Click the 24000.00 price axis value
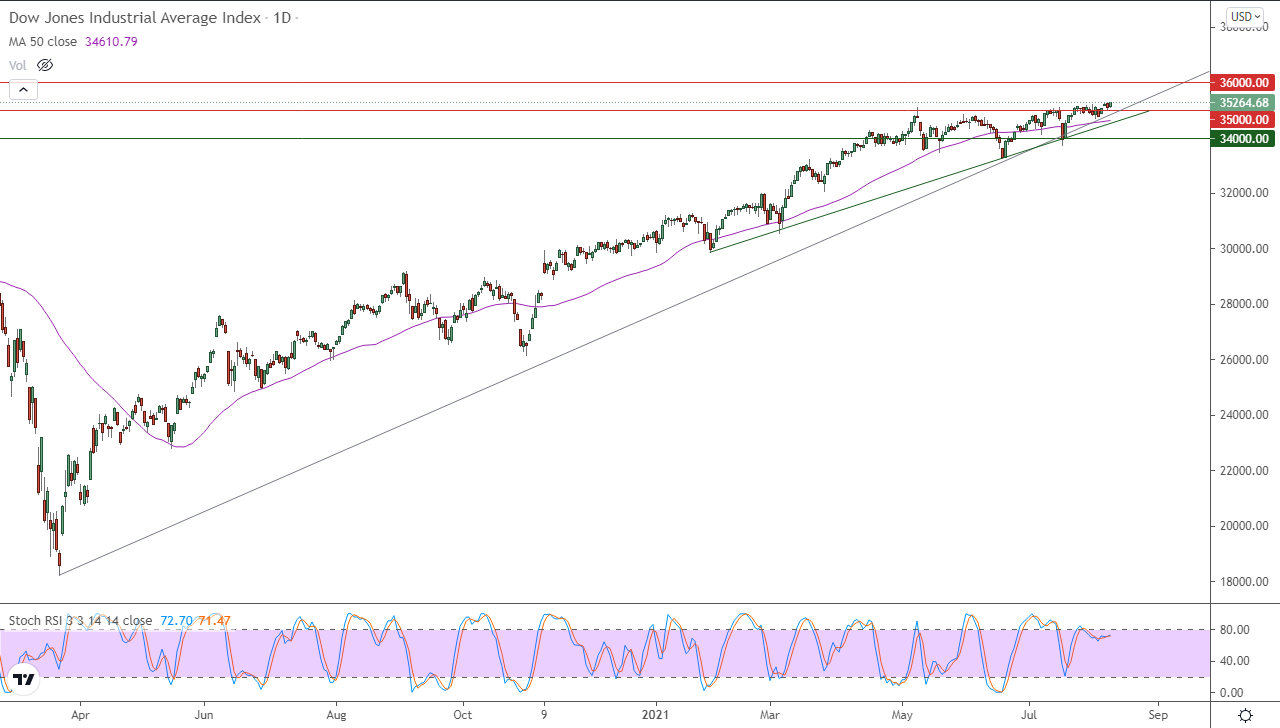The width and height of the screenshot is (1280, 728). coord(1244,415)
